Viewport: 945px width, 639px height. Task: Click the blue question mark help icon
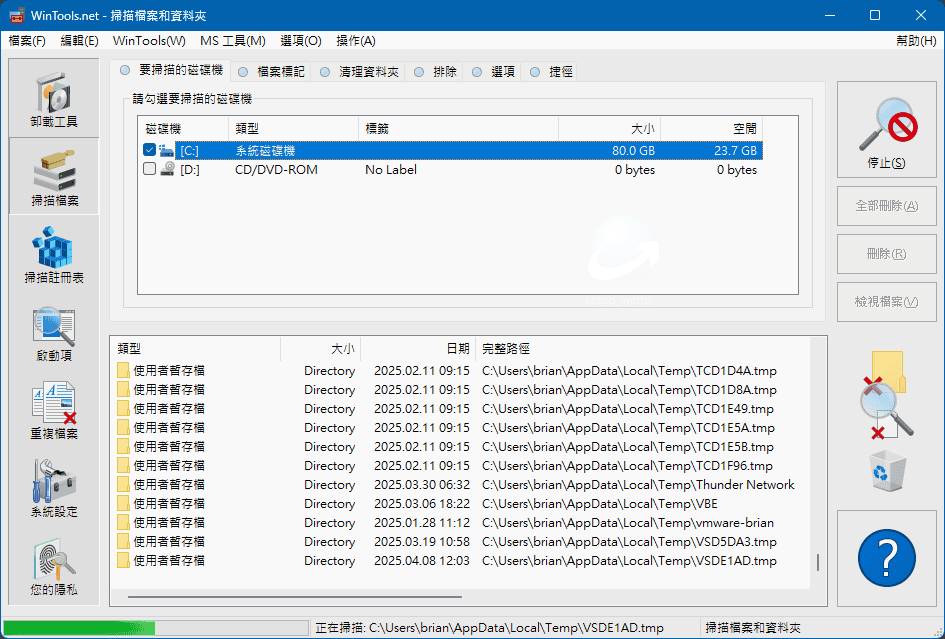pos(886,558)
